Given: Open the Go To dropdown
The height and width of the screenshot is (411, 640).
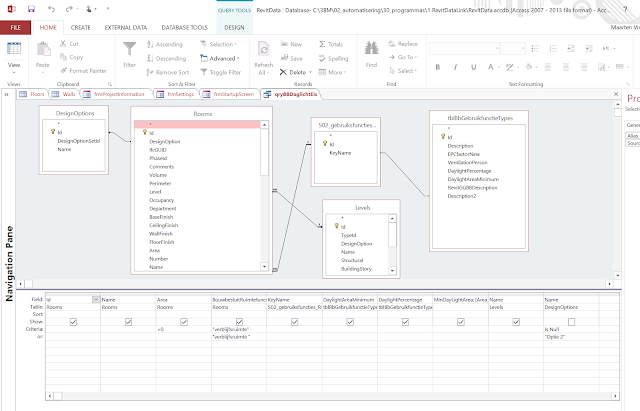Looking at the screenshot, I should click(403, 57).
